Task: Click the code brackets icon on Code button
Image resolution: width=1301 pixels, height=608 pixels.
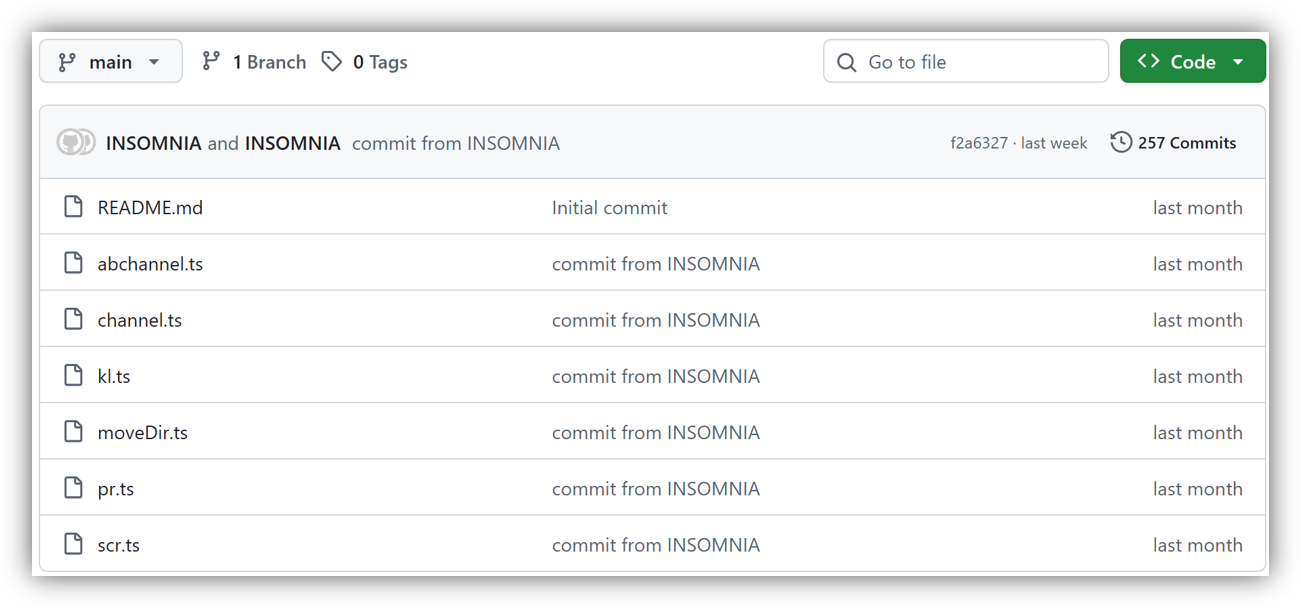Action: [x=1149, y=62]
